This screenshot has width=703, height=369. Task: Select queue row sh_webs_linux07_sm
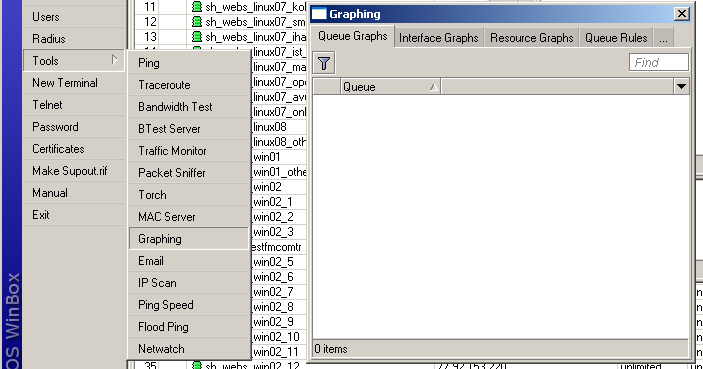tap(256, 22)
